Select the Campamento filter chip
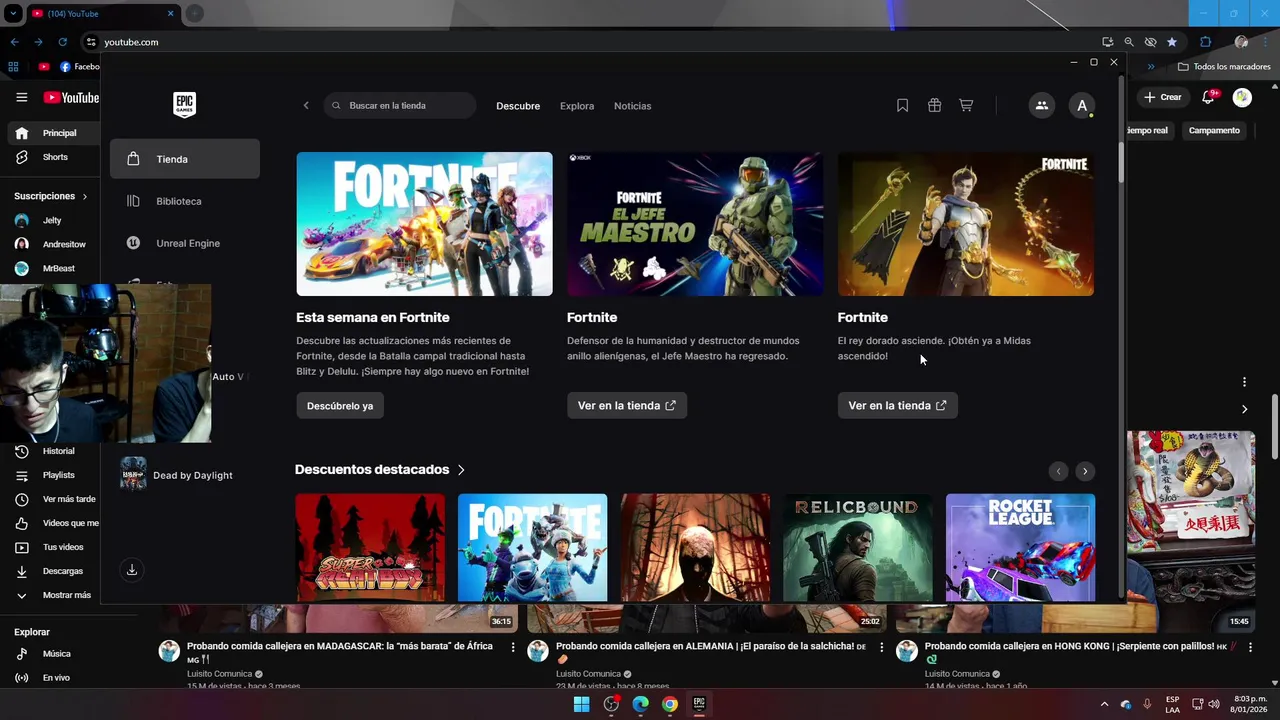This screenshot has width=1280, height=720. click(x=1214, y=130)
